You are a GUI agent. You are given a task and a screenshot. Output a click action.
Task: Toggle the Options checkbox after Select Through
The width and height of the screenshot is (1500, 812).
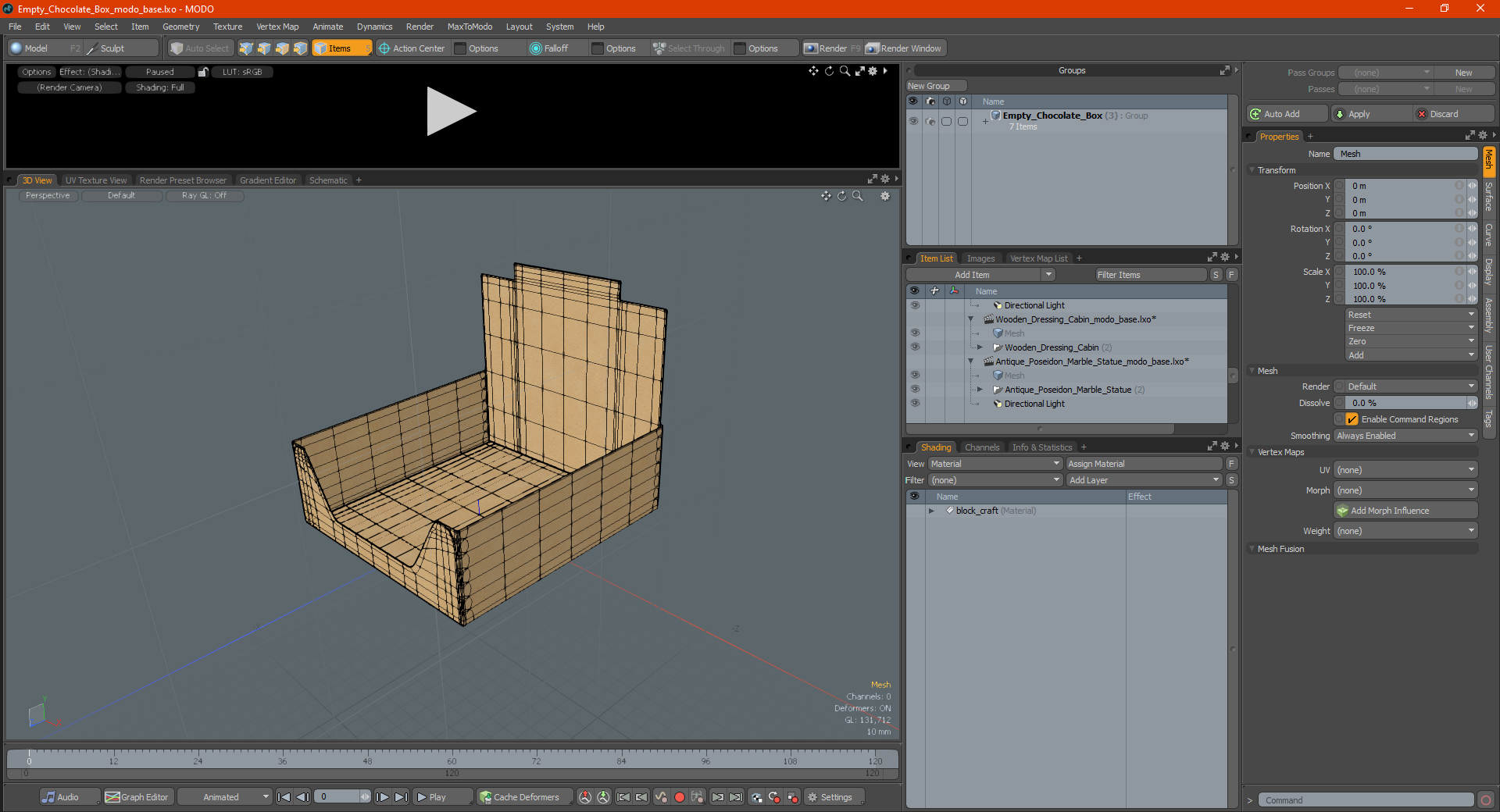point(740,48)
